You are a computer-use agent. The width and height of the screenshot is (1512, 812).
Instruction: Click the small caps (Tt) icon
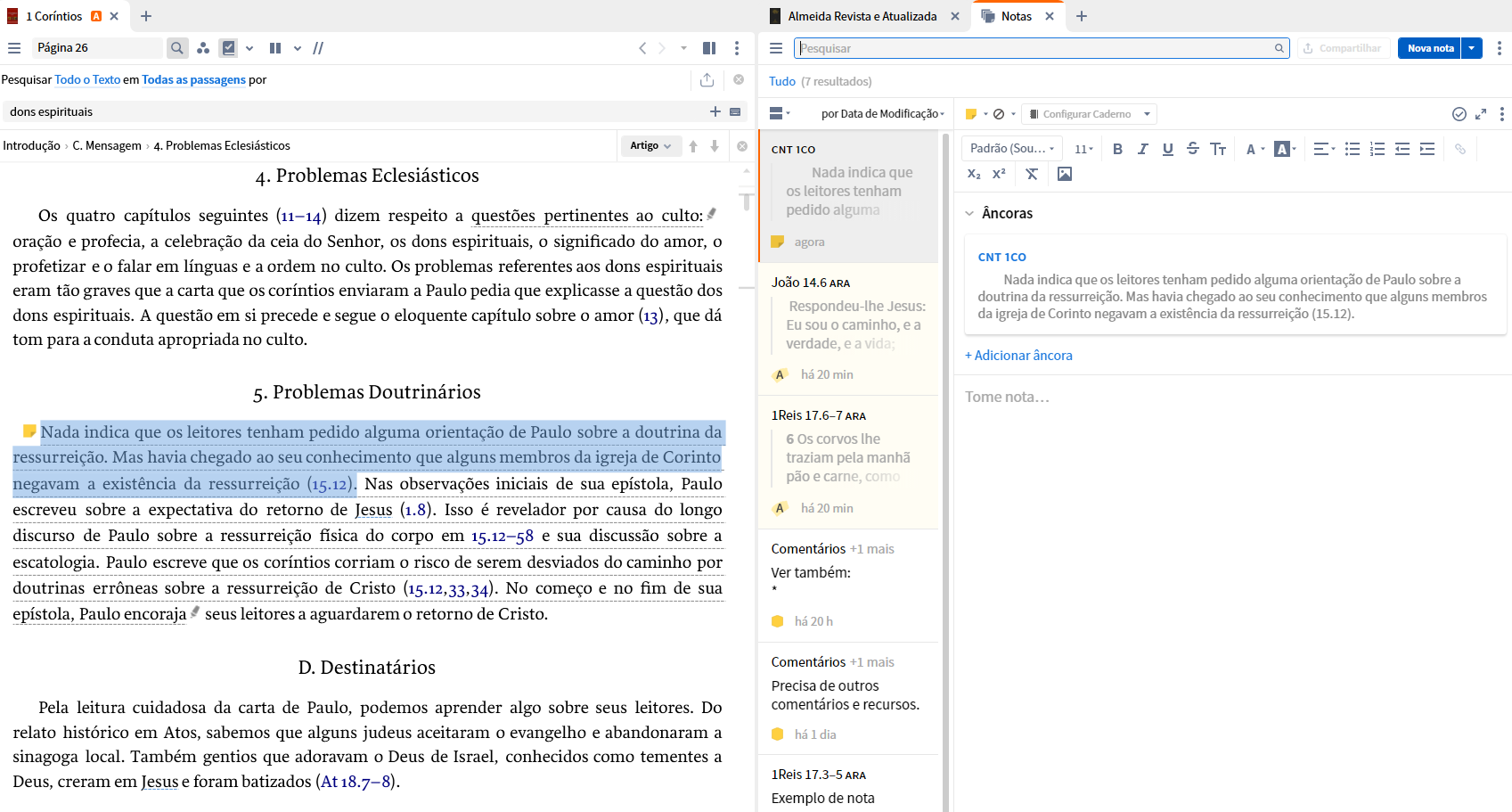point(1218,149)
